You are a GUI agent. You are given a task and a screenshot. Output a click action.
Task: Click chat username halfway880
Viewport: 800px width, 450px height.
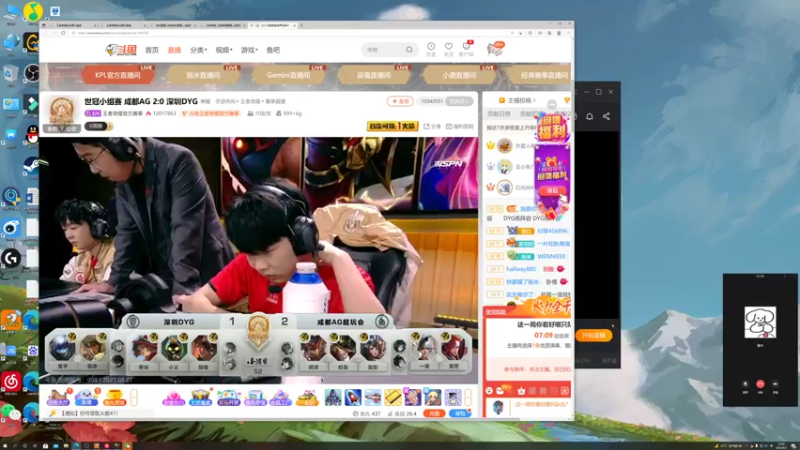520,269
